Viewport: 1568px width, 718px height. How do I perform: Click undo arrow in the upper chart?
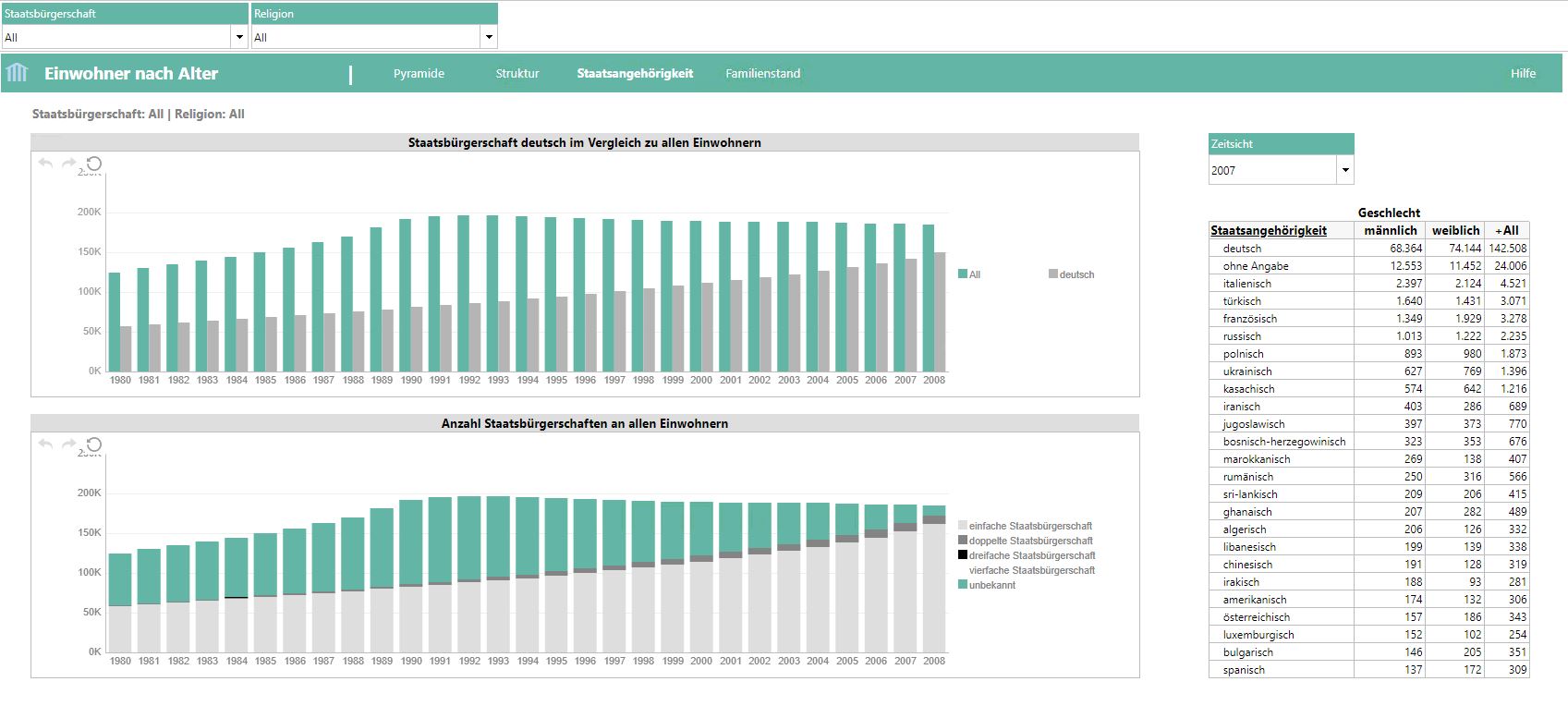[x=45, y=164]
